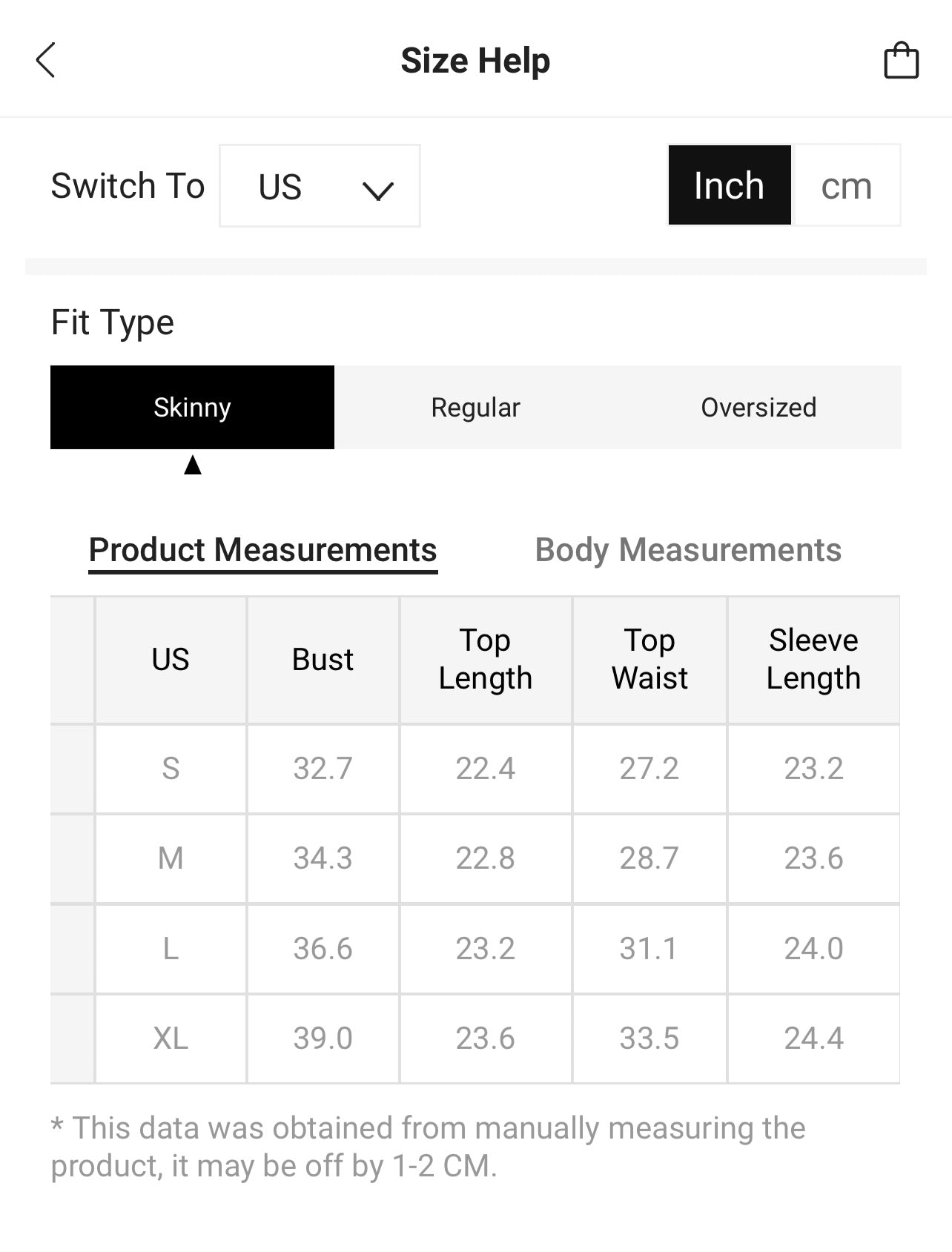The image size is (952, 1252).
Task: Switch to Product Measurements tab
Action: [262, 550]
